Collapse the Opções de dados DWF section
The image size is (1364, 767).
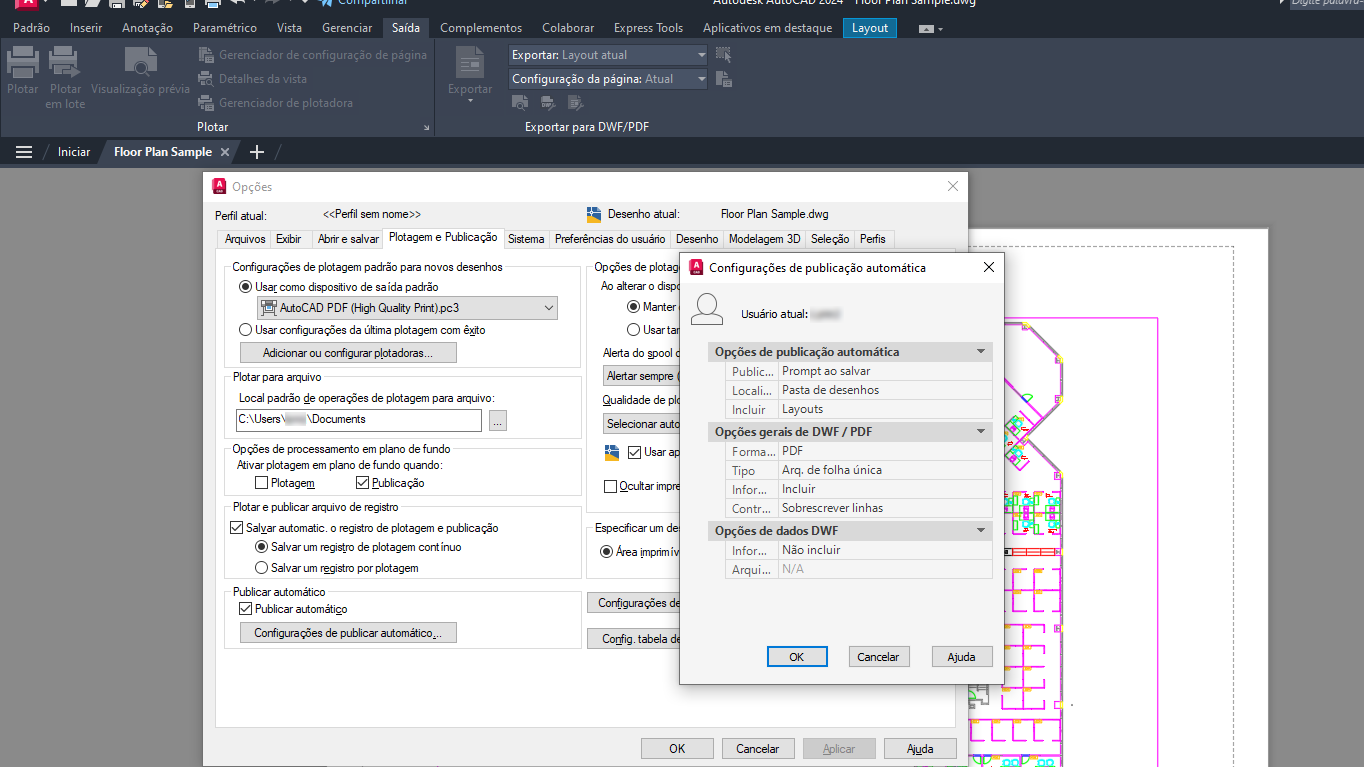click(x=981, y=531)
